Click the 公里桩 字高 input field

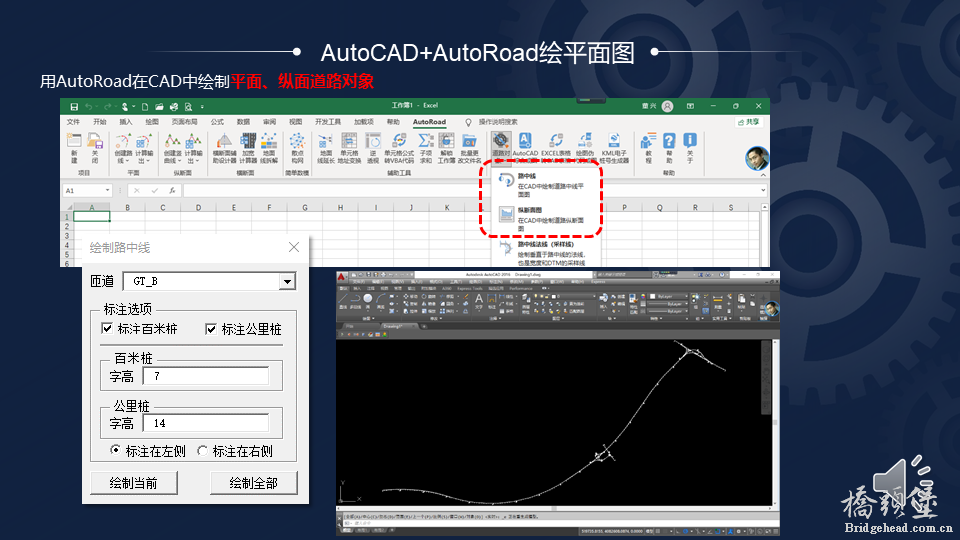pyautogui.click(x=206, y=423)
